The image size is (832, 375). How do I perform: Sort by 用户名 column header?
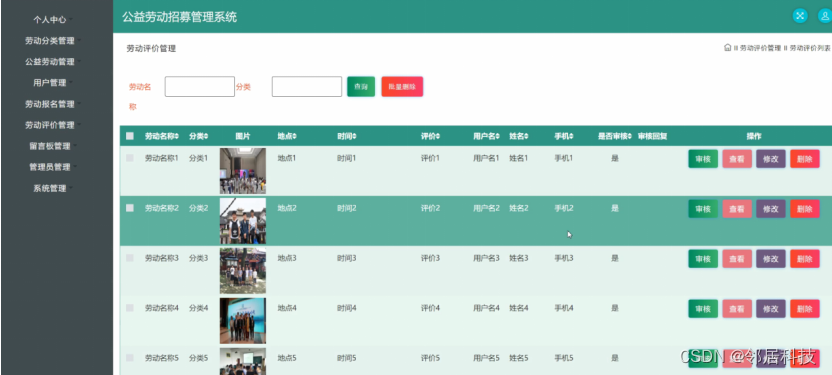tap(487, 136)
